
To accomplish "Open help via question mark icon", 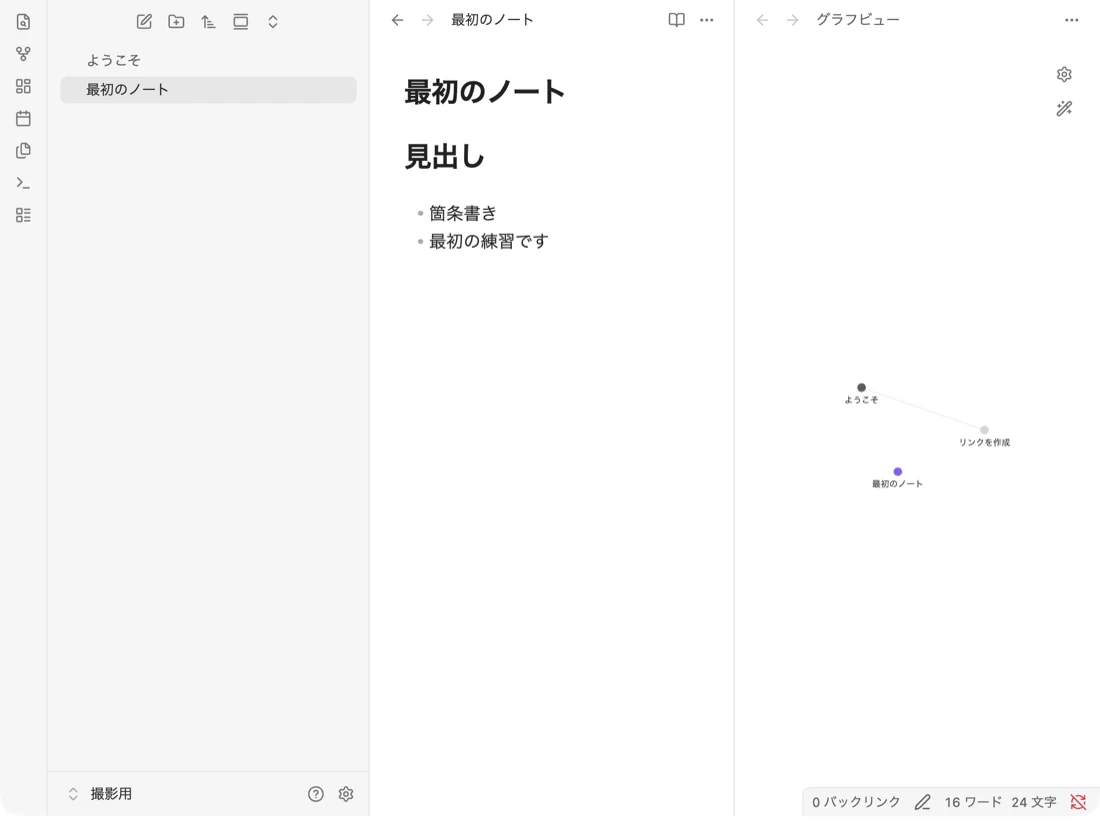I will click(x=316, y=794).
